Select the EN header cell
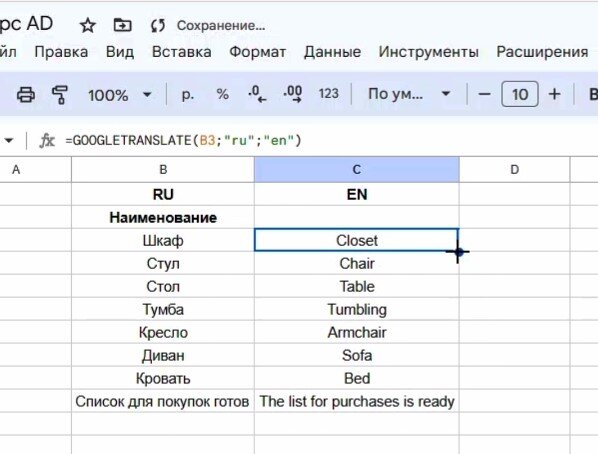Image resolution: width=598 pixels, height=454 pixels. [357, 195]
